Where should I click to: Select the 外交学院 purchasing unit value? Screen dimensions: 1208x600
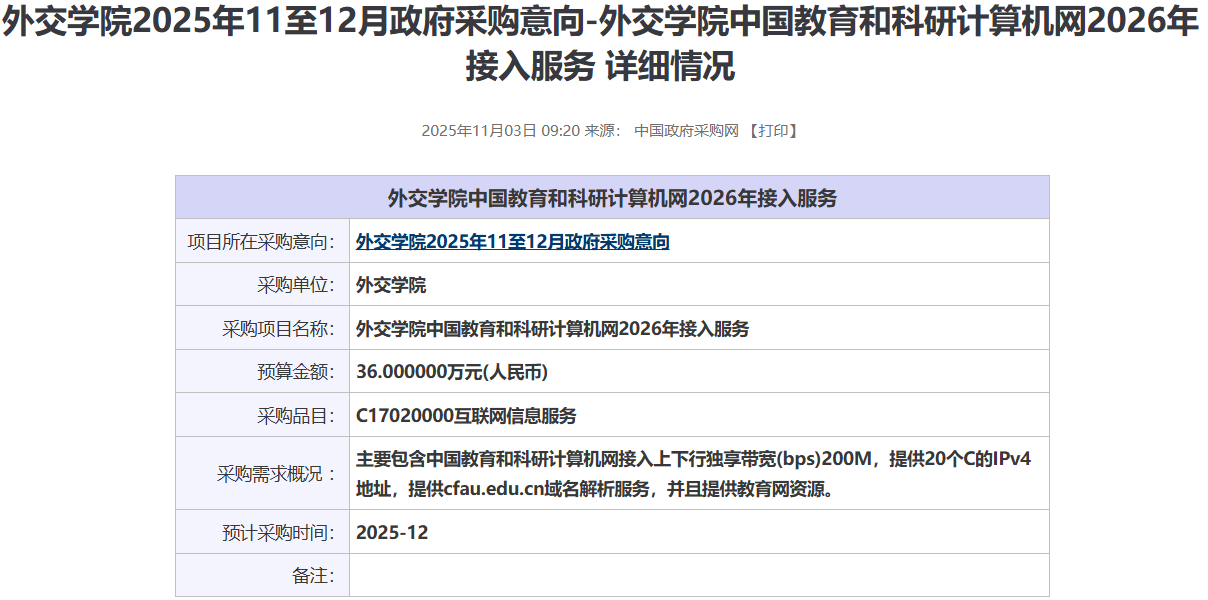click(x=391, y=285)
